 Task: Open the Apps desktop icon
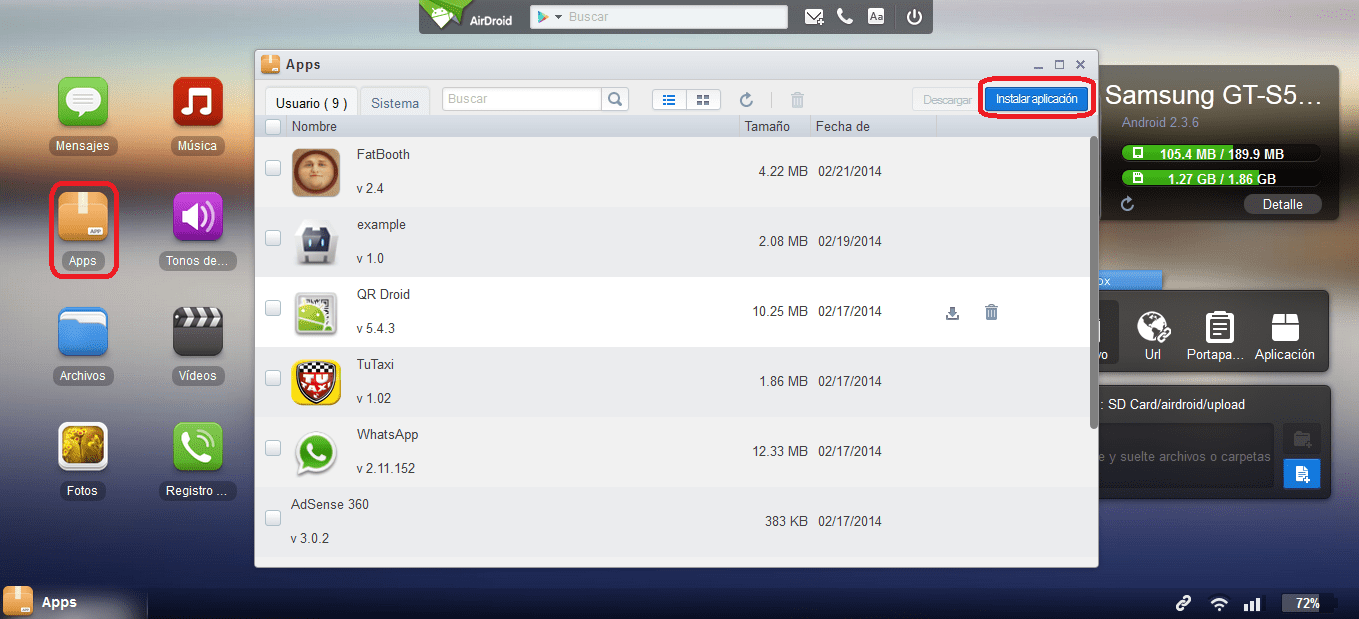(x=82, y=217)
